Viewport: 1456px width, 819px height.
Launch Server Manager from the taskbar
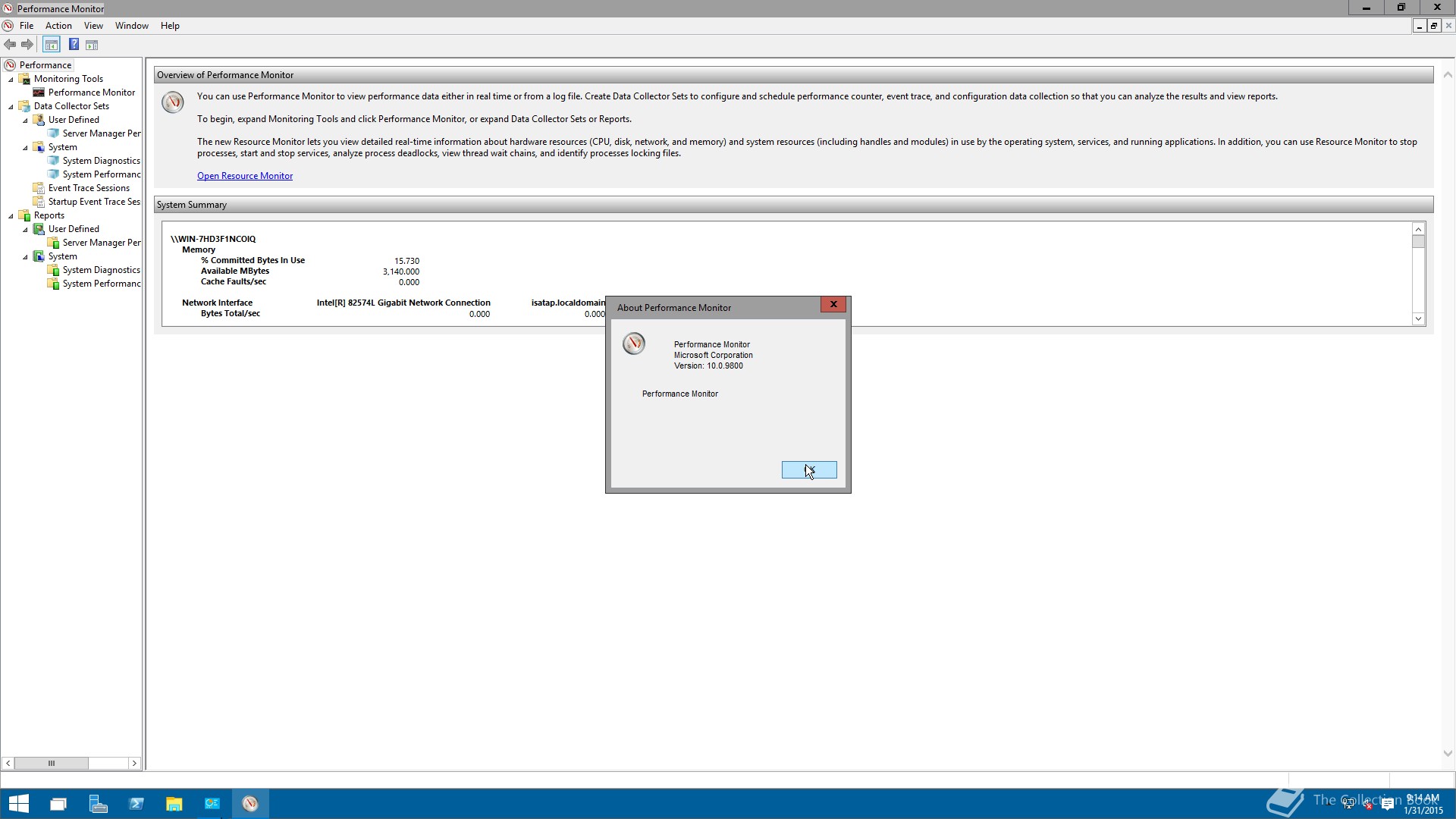point(98,804)
